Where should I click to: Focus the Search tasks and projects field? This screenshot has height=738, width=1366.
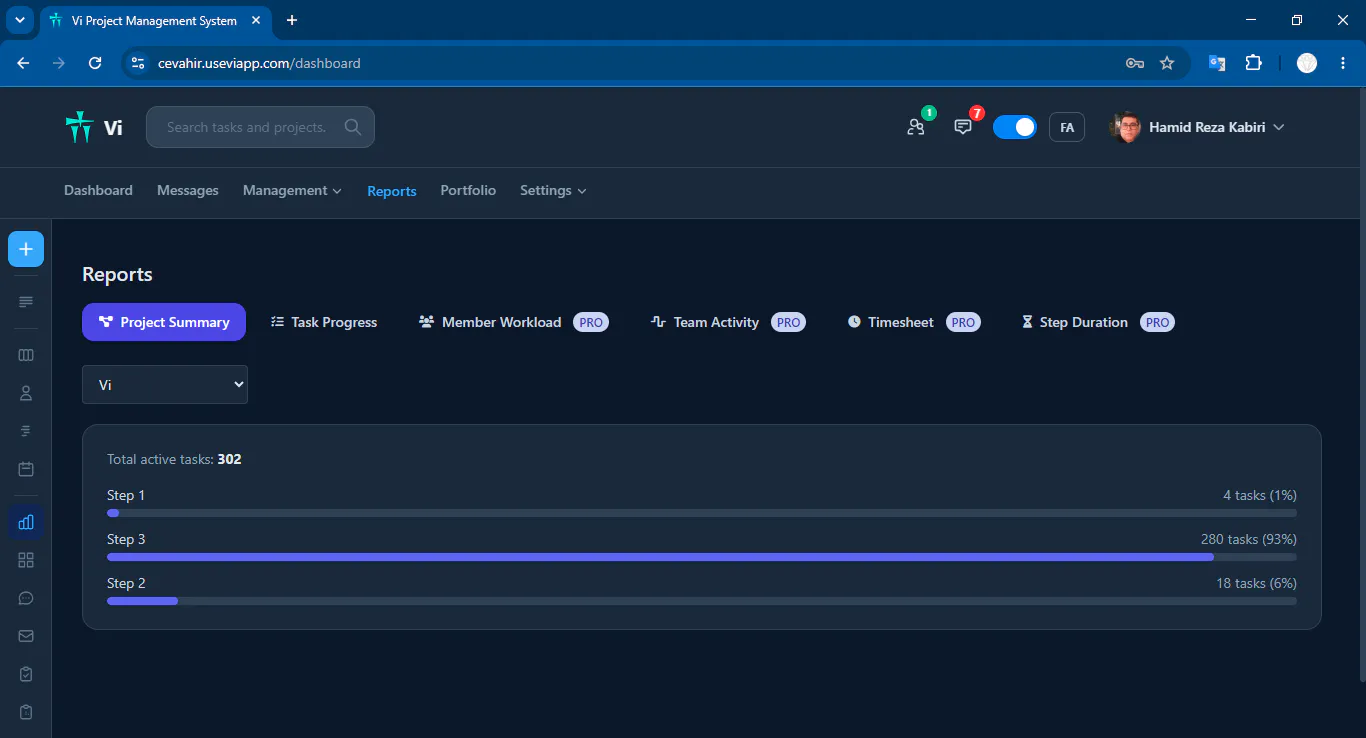tap(260, 127)
